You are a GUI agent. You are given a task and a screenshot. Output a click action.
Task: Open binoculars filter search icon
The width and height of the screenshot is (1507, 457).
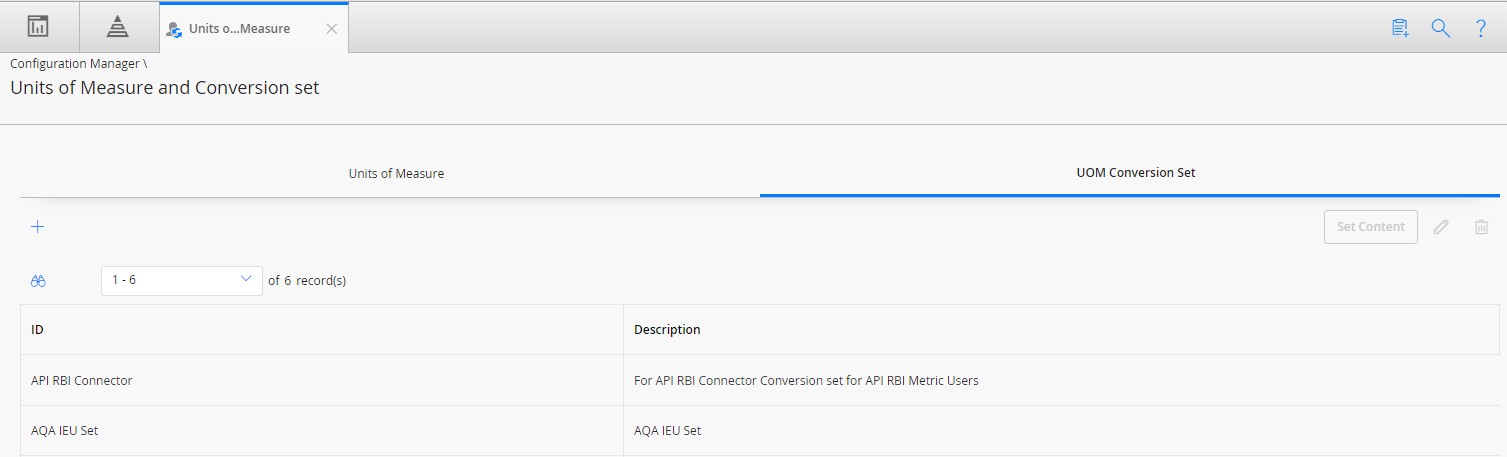pos(39,282)
